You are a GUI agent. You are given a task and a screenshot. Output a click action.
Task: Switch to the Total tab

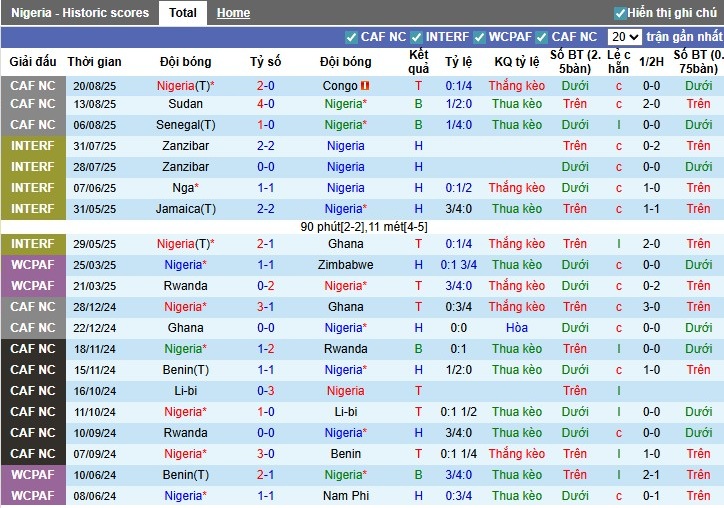point(183,12)
